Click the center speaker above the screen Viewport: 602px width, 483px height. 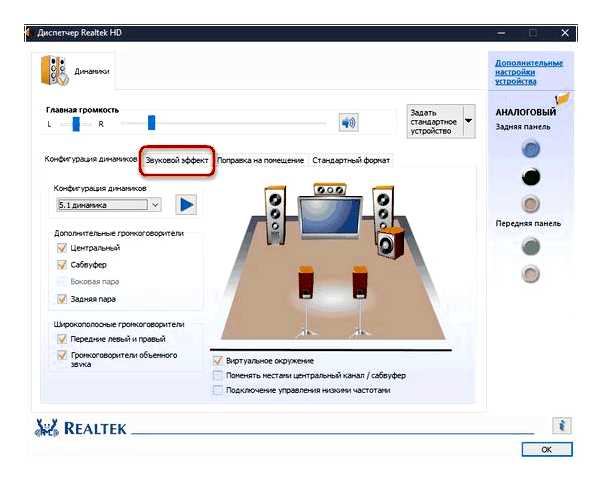[x=330, y=189]
